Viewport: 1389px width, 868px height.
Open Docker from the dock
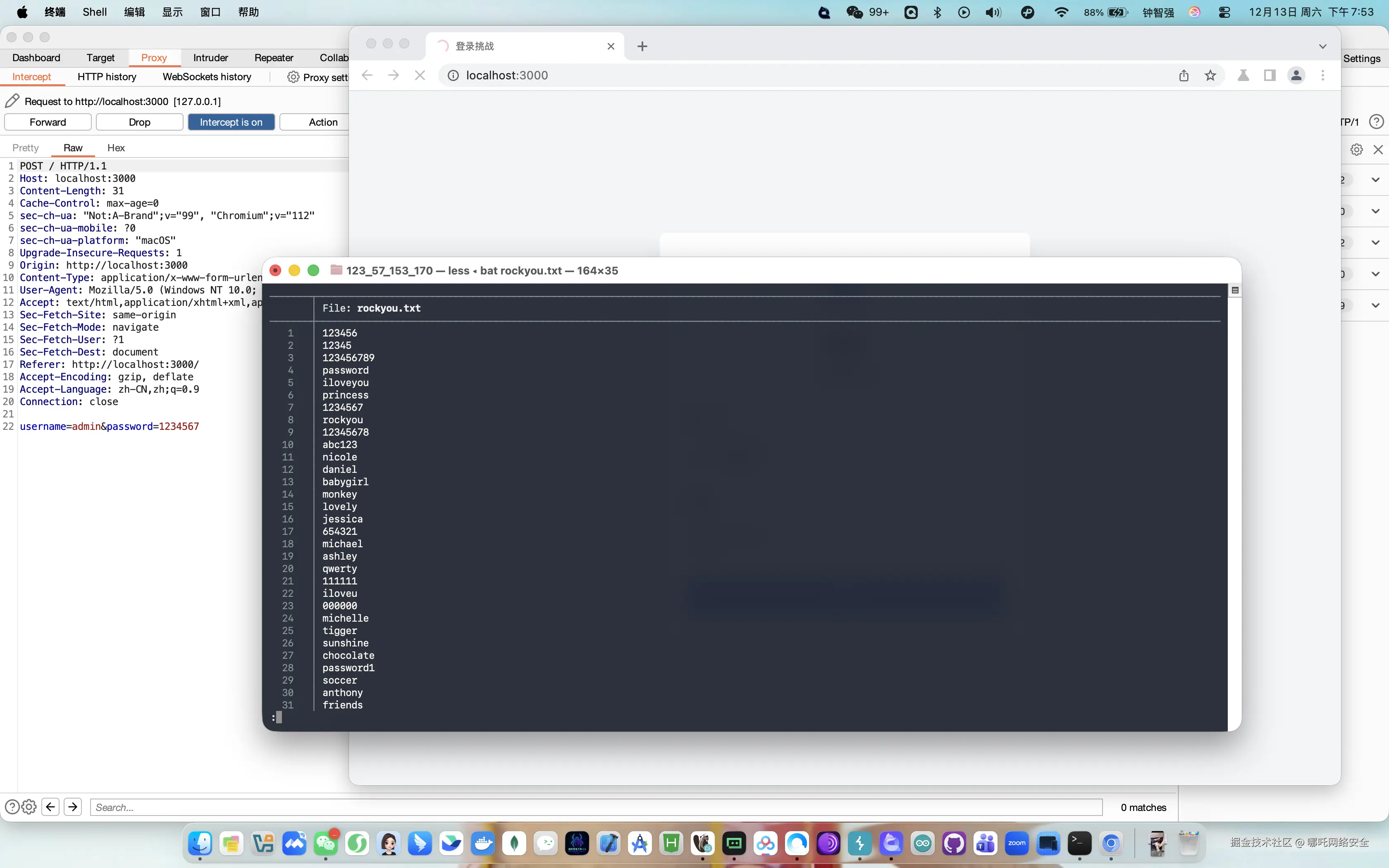pos(483,843)
